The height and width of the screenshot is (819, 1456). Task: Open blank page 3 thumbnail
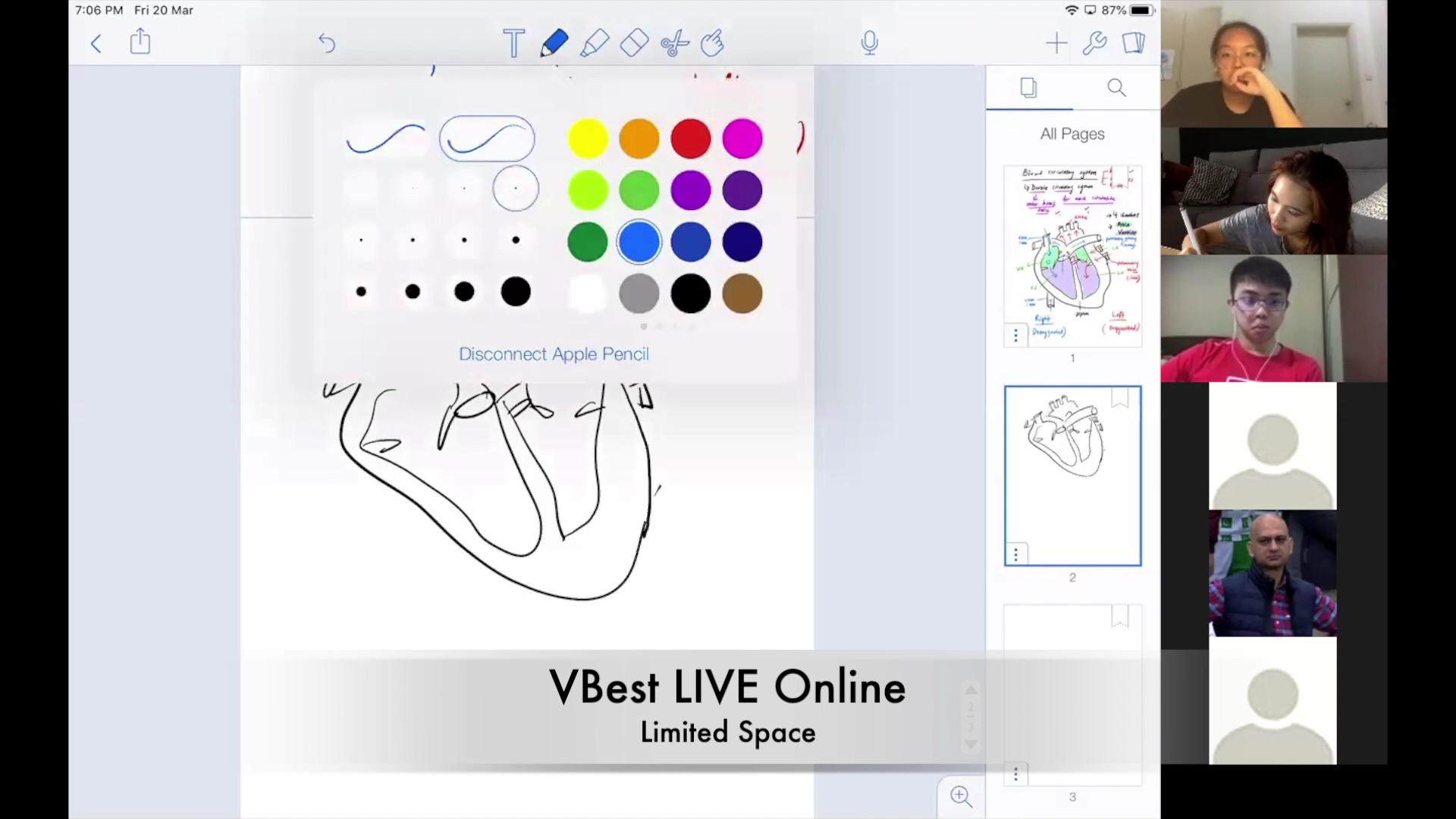[1072, 695]
